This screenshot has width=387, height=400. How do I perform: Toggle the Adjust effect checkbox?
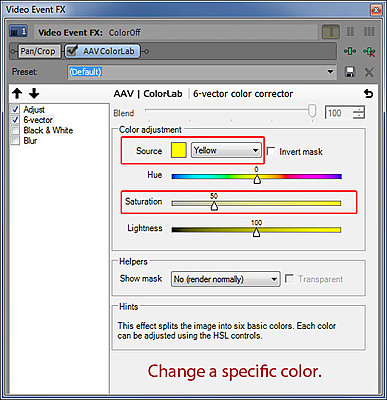15,109
